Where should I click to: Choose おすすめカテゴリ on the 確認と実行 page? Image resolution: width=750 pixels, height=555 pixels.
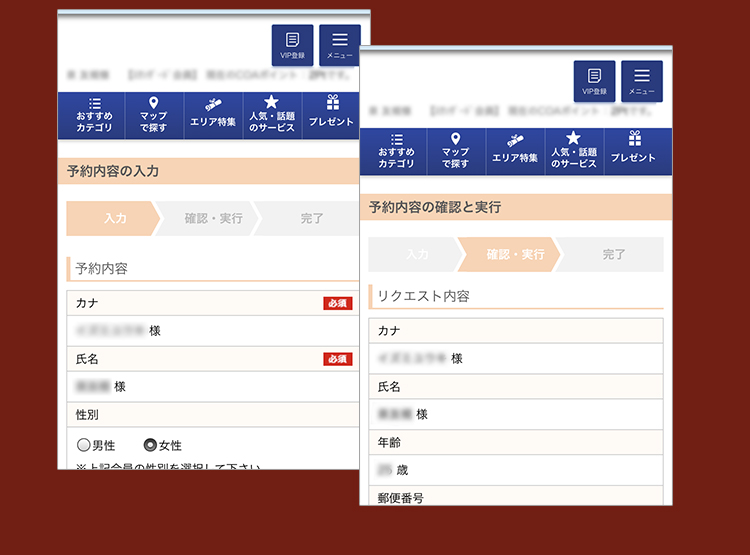click(395, 152)
